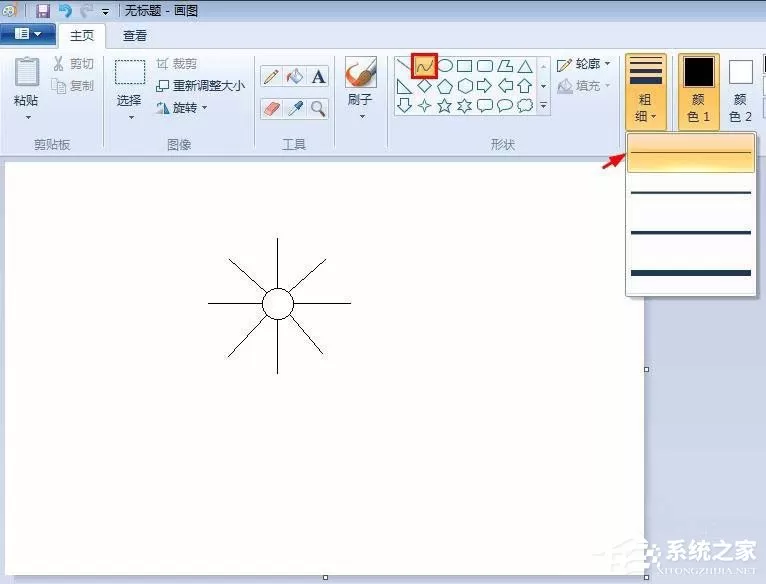Choose the Up arrow shape

tap(525, 86)
